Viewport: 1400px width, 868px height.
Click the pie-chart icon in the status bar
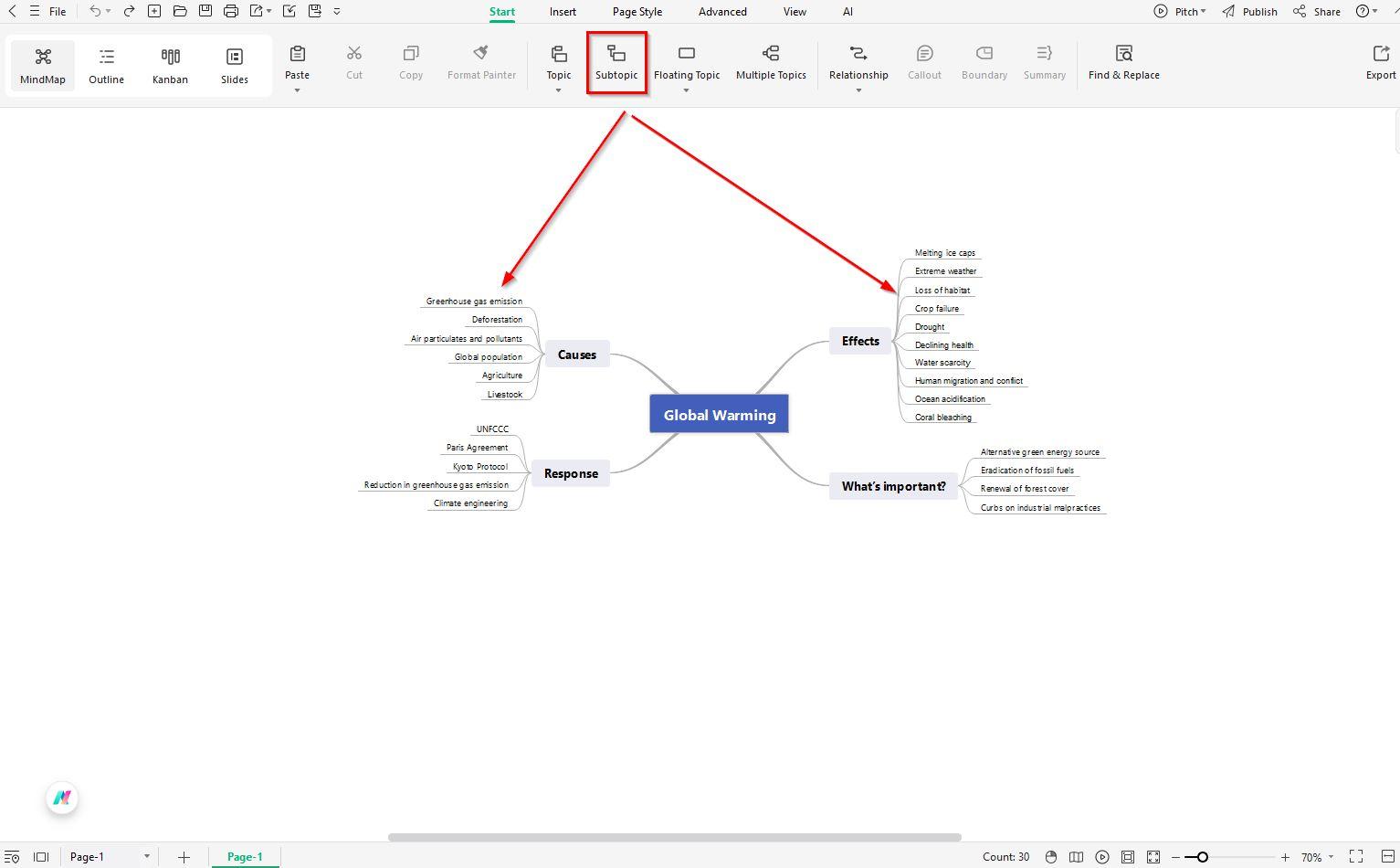(1051, 857)
